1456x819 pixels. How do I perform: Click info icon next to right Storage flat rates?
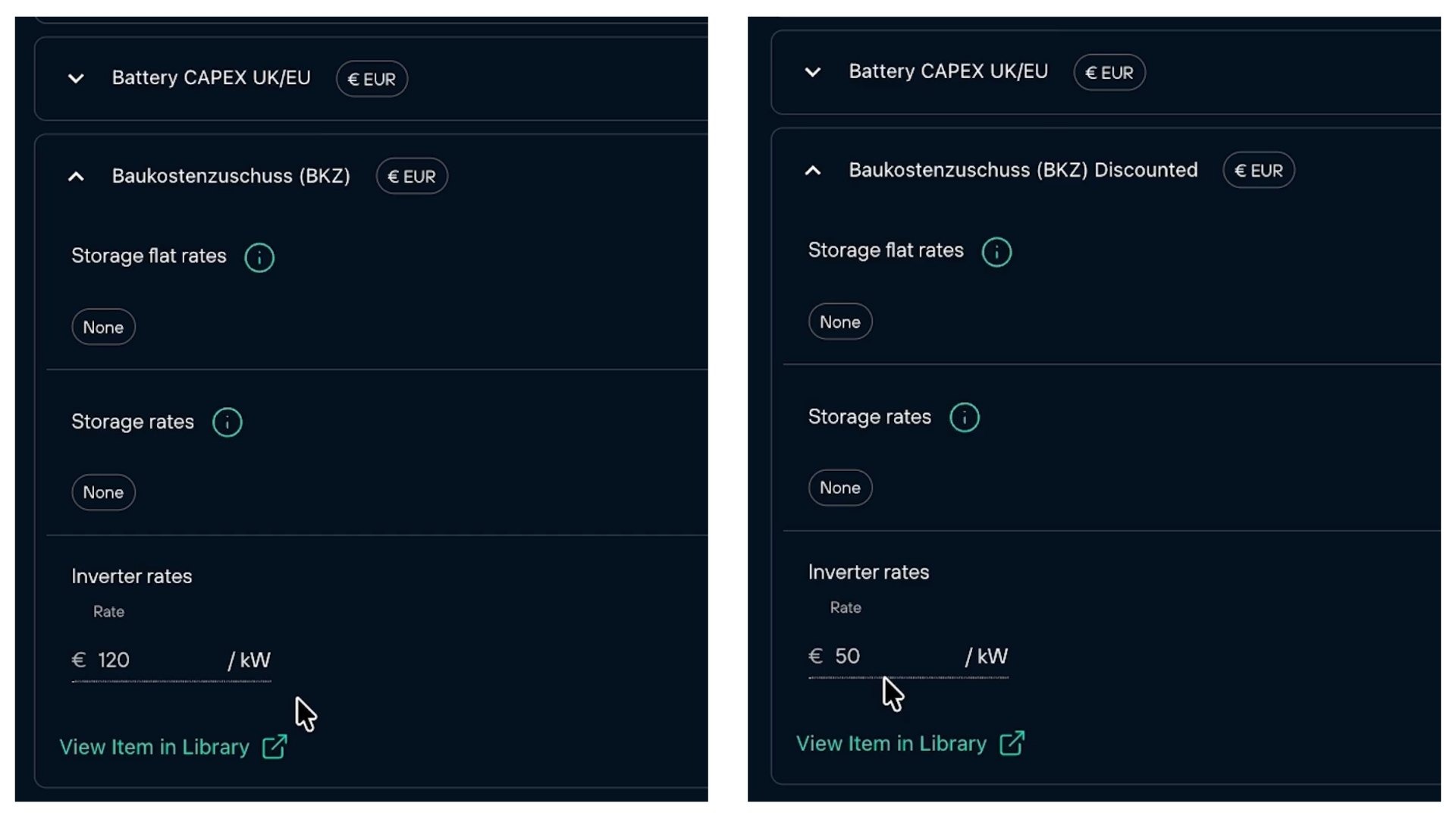(x=996, y=252)
